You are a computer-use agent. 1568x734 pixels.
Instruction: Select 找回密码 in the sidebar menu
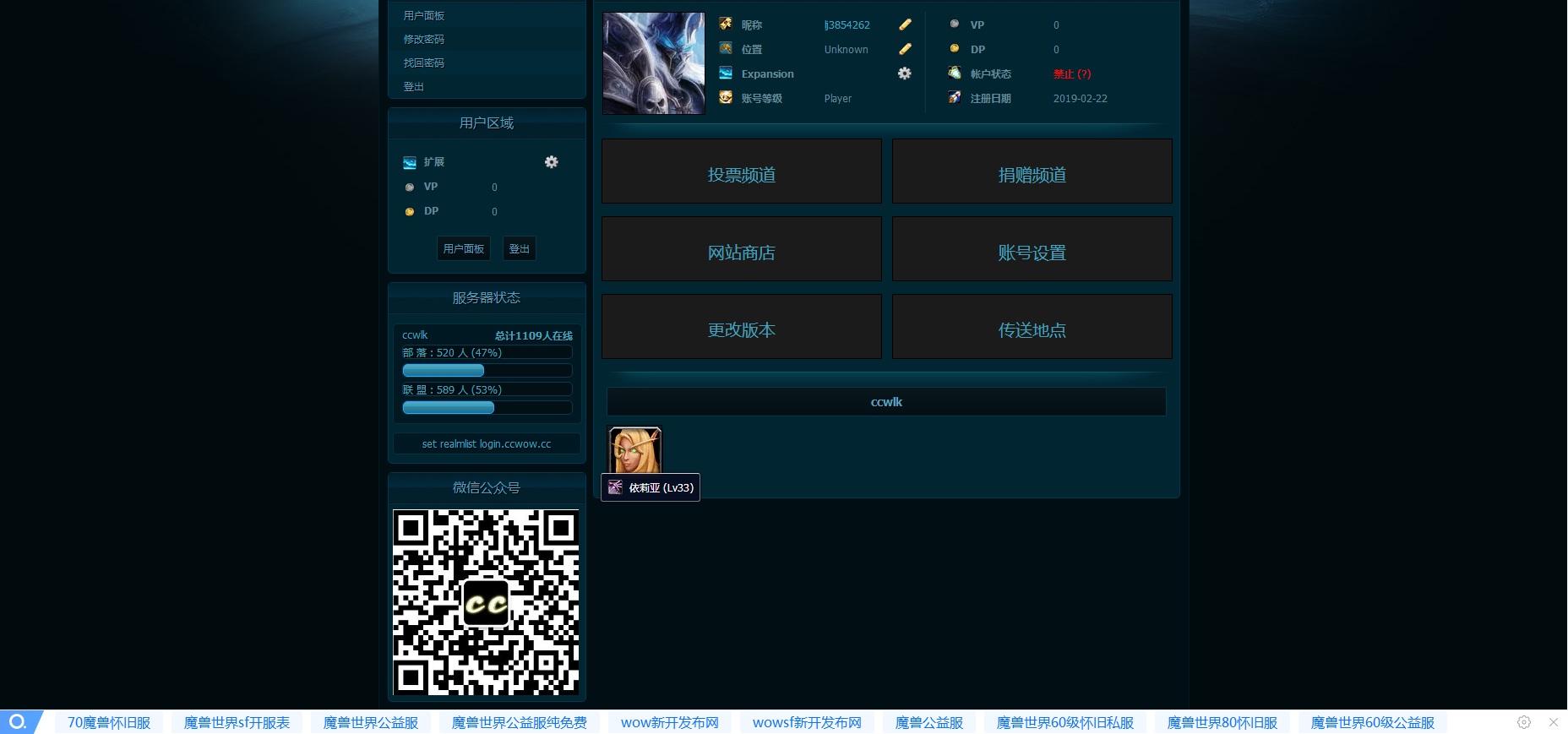[424, 63]
